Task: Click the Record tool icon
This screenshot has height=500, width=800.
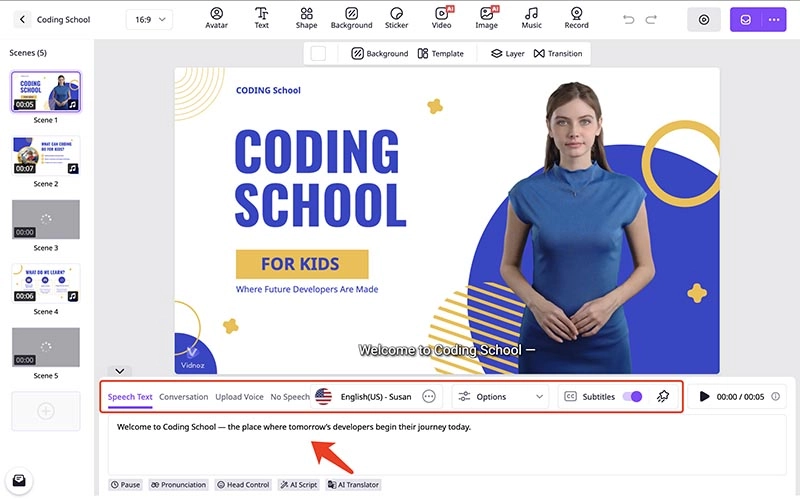Action: pos(576,18)
